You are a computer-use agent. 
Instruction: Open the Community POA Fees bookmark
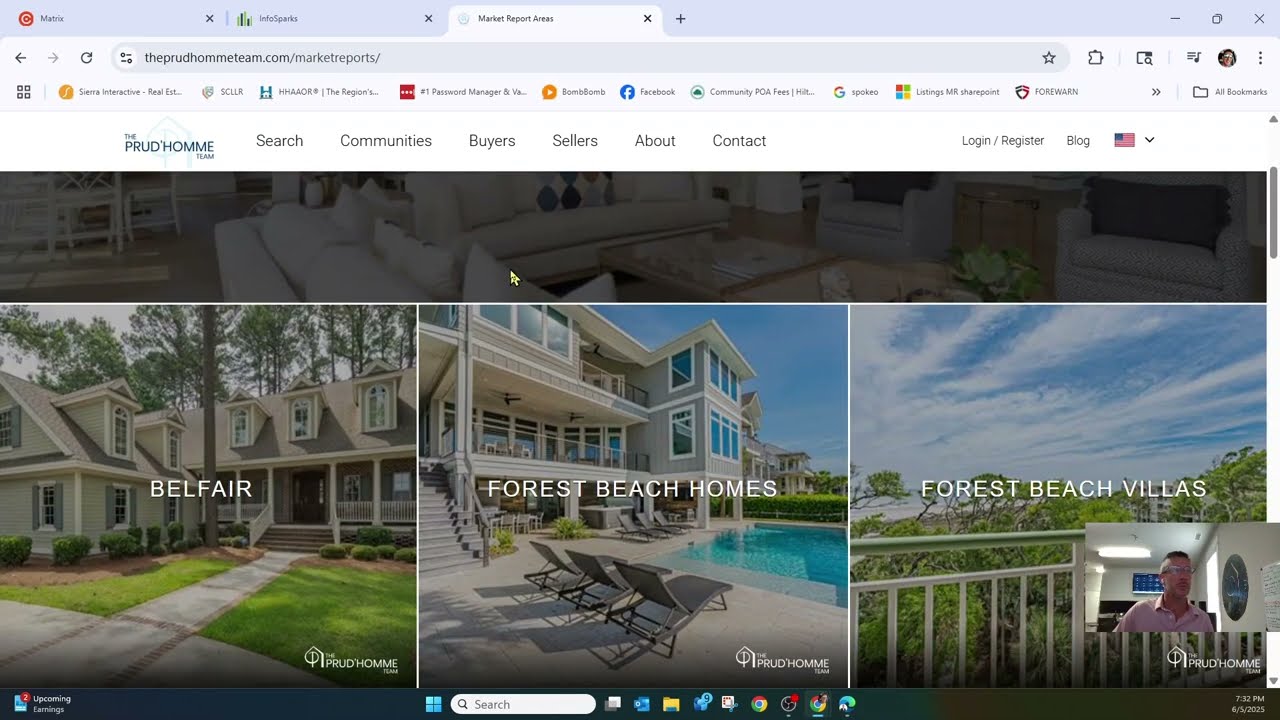pos(753,92)
